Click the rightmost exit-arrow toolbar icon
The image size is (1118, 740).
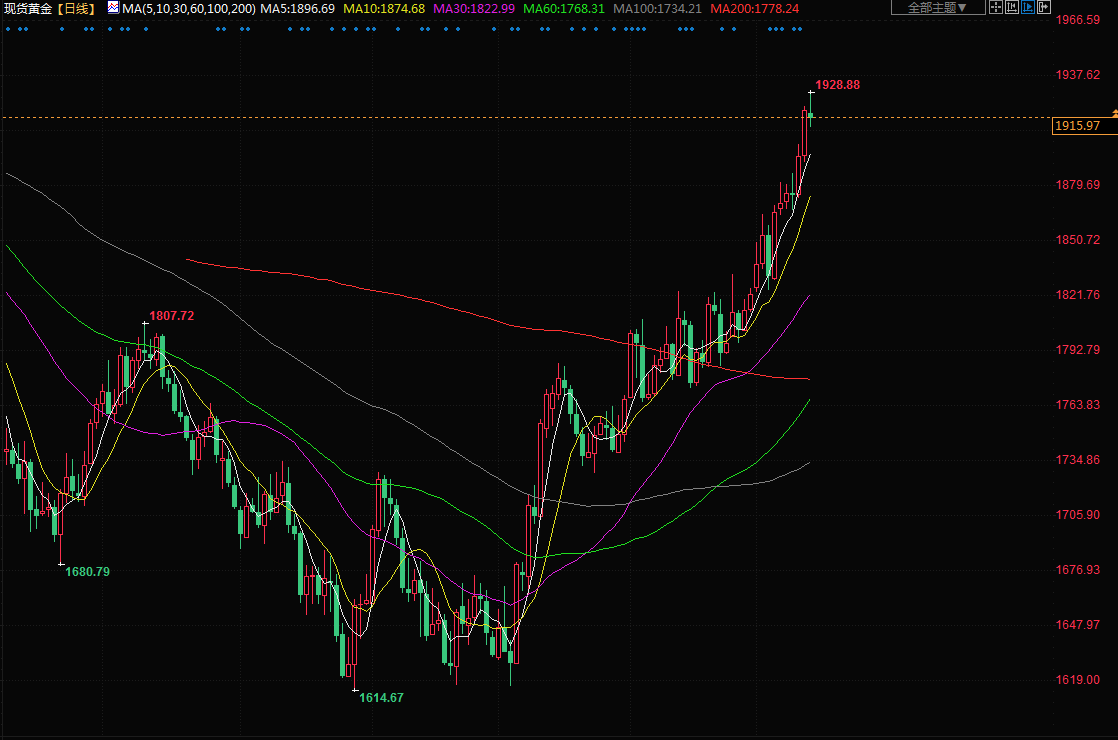coord(1044,8)
